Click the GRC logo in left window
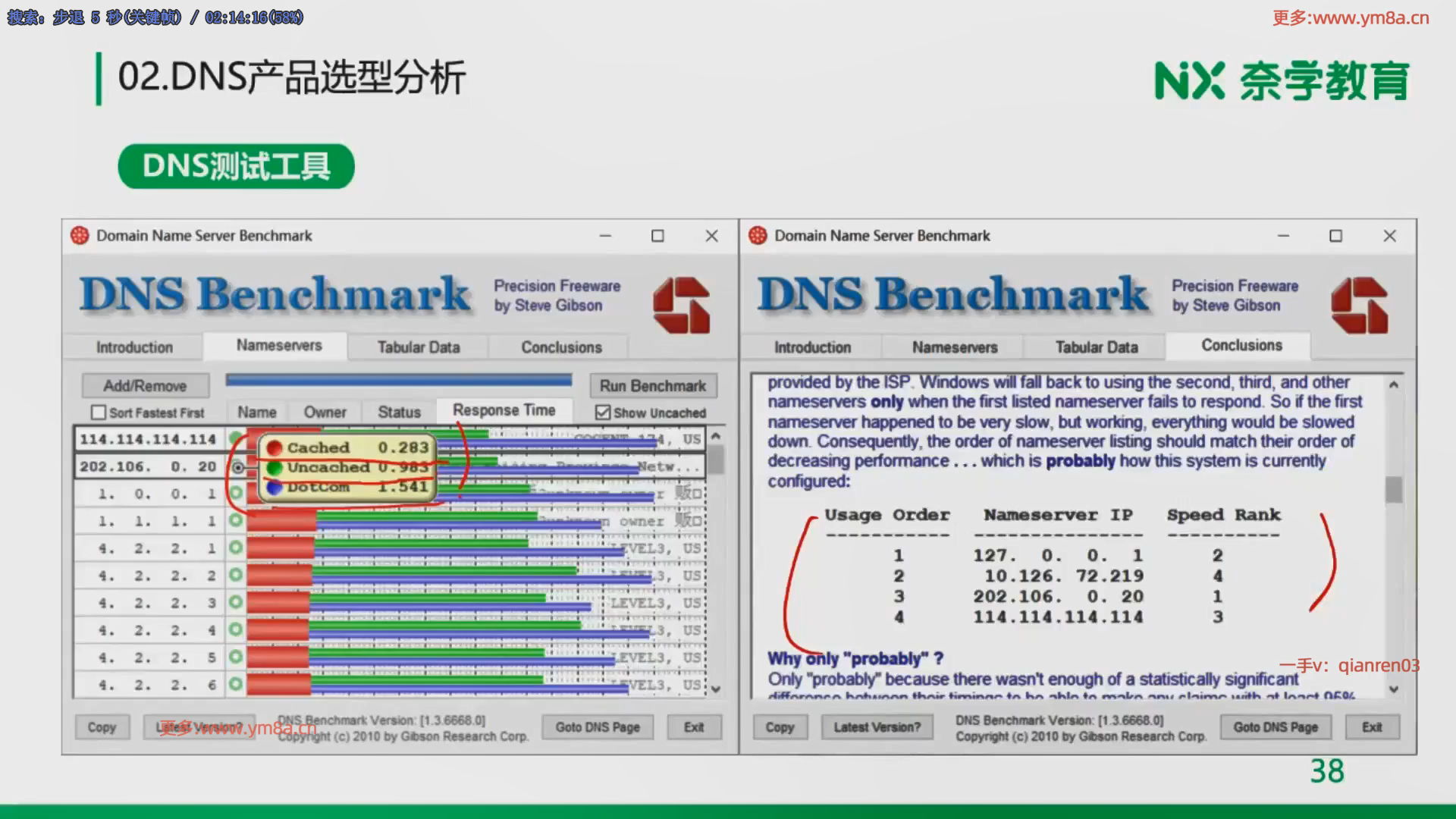Screen dimensions: 1456x819 click(x=681, y=305)
